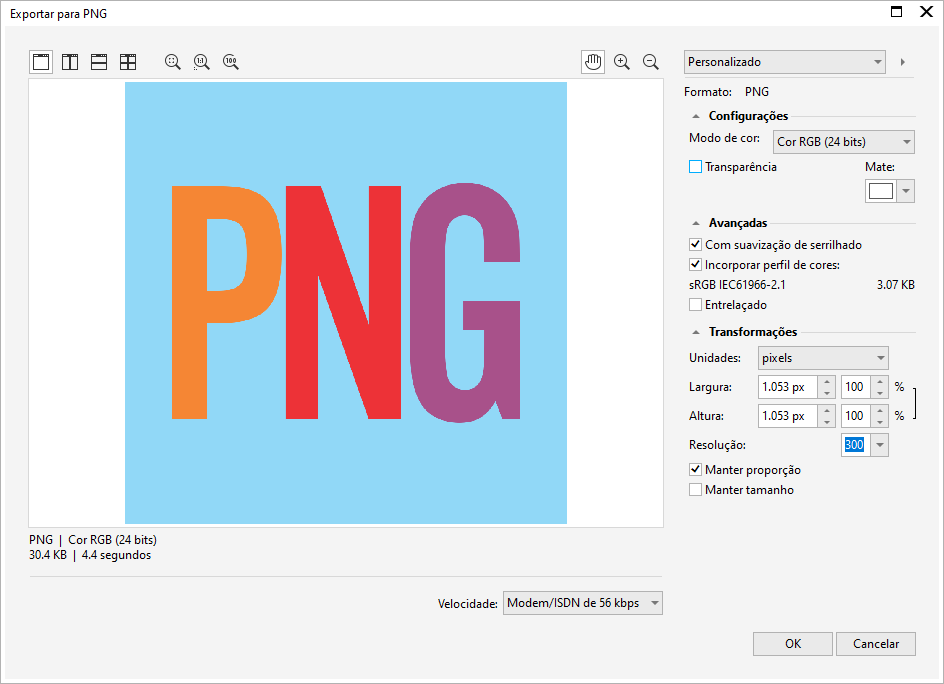Click the 100% zoom magnifier icon

click(231, 62)
